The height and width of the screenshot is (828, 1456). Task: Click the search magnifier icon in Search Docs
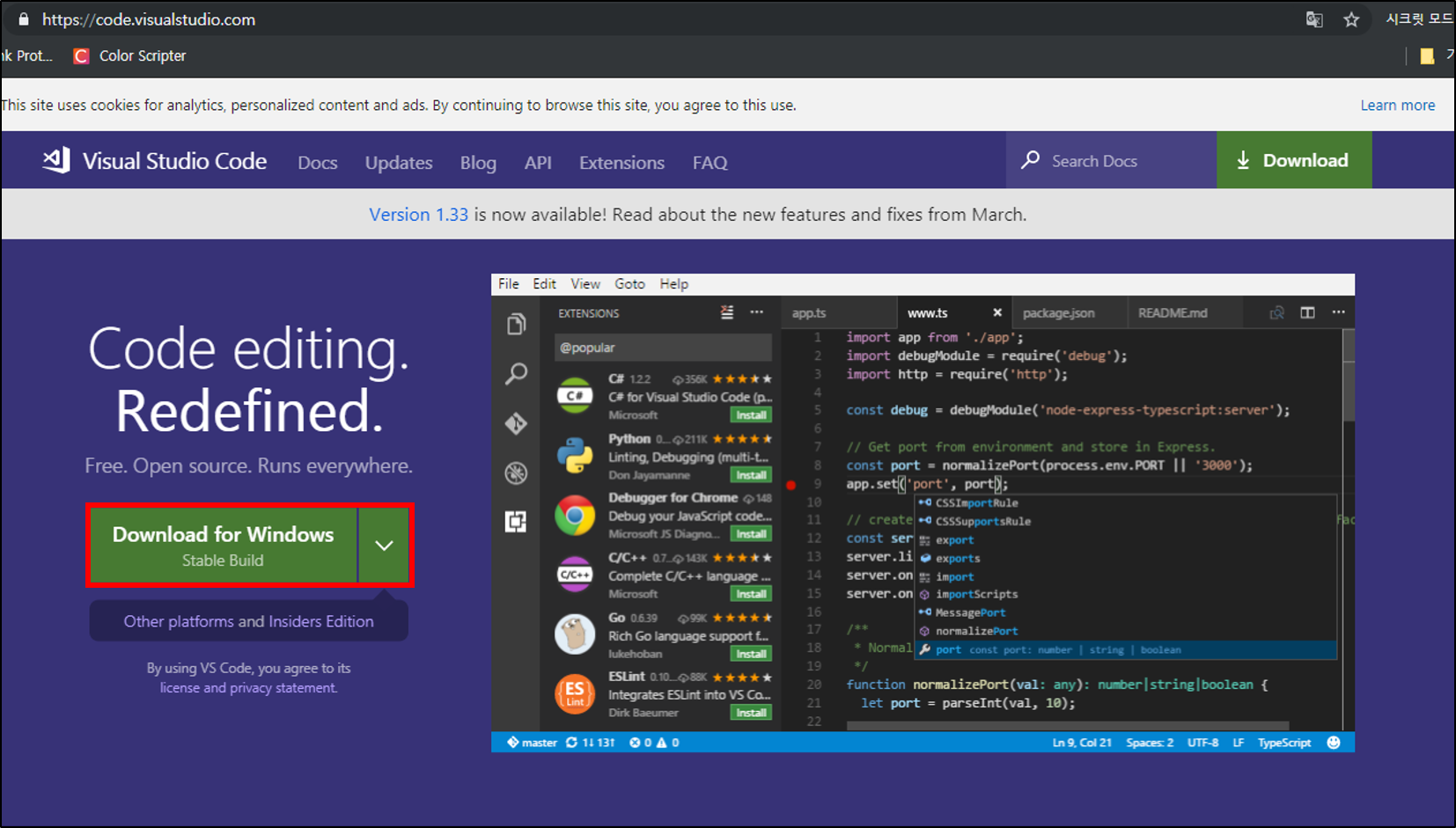1030,160
